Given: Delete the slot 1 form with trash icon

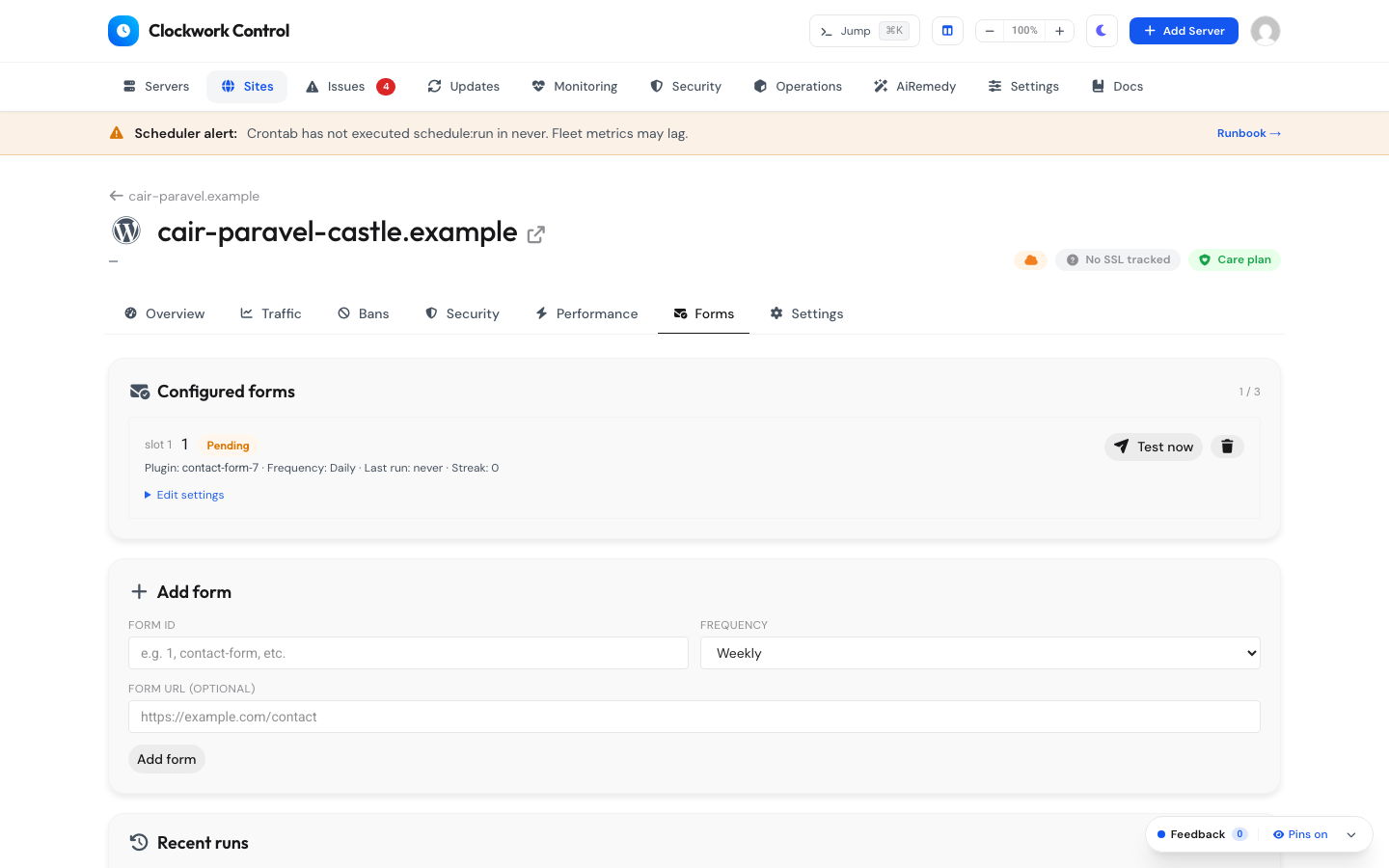Looking at the screenshot, I should coord(1227,447).
